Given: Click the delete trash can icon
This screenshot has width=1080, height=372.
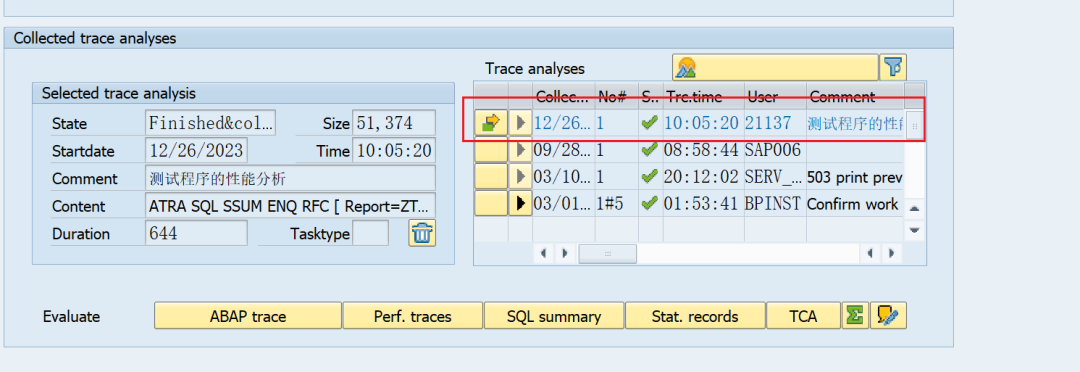Looking at the screenshot, I should pos(422,234).
